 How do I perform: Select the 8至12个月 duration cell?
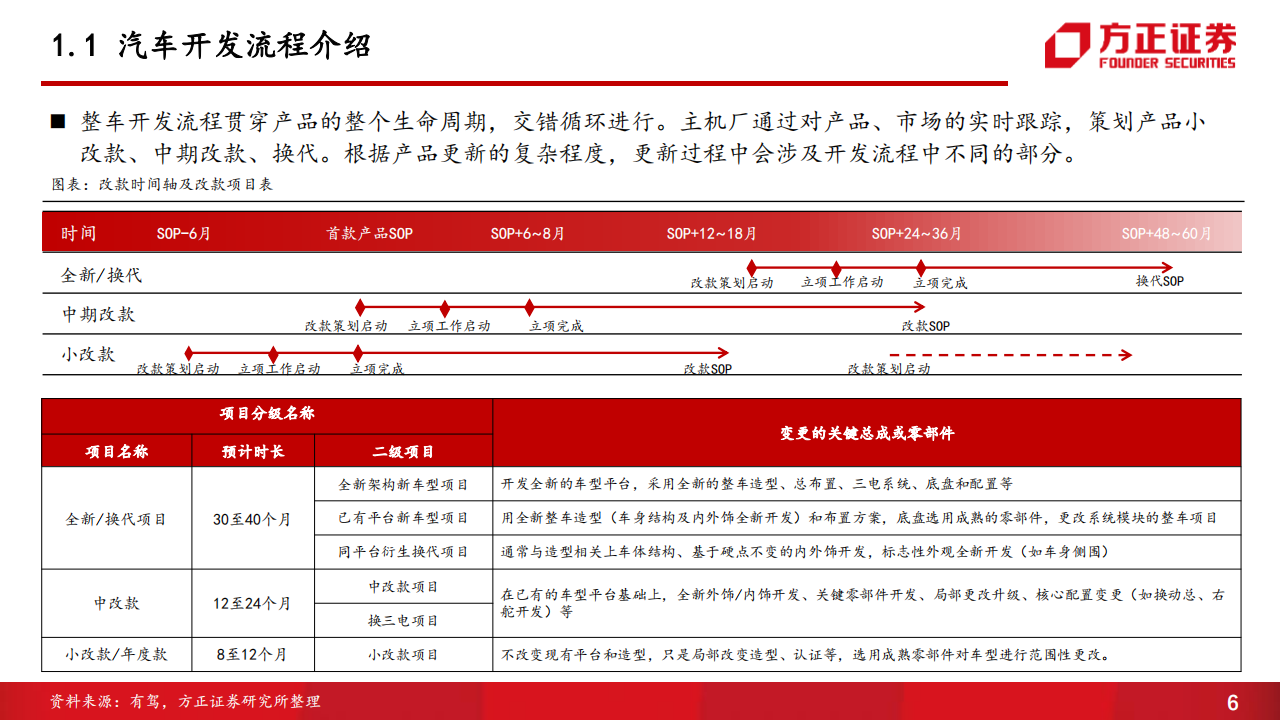click(252, 655)
